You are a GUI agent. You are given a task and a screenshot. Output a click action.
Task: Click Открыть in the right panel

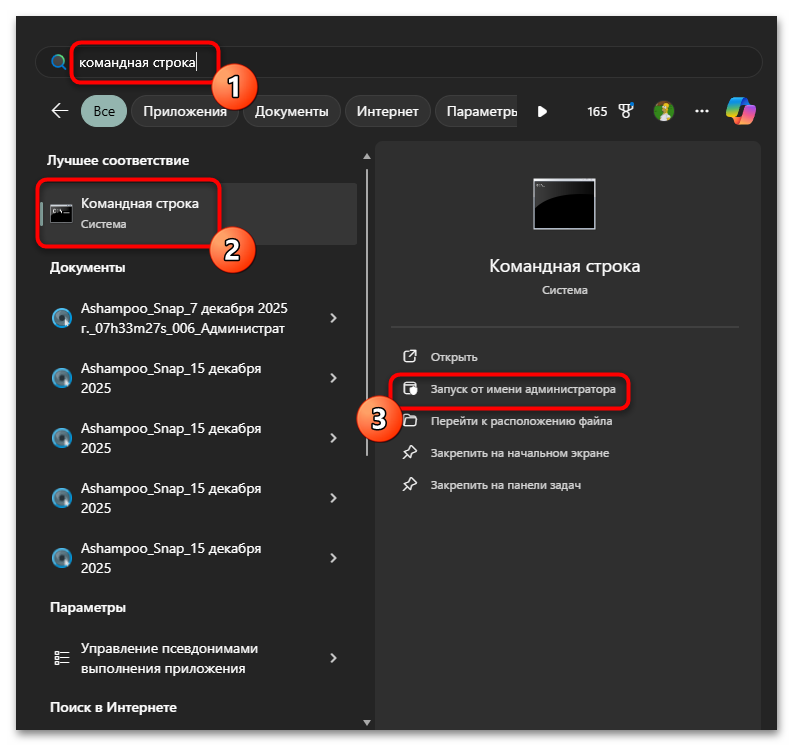(454, 357)
